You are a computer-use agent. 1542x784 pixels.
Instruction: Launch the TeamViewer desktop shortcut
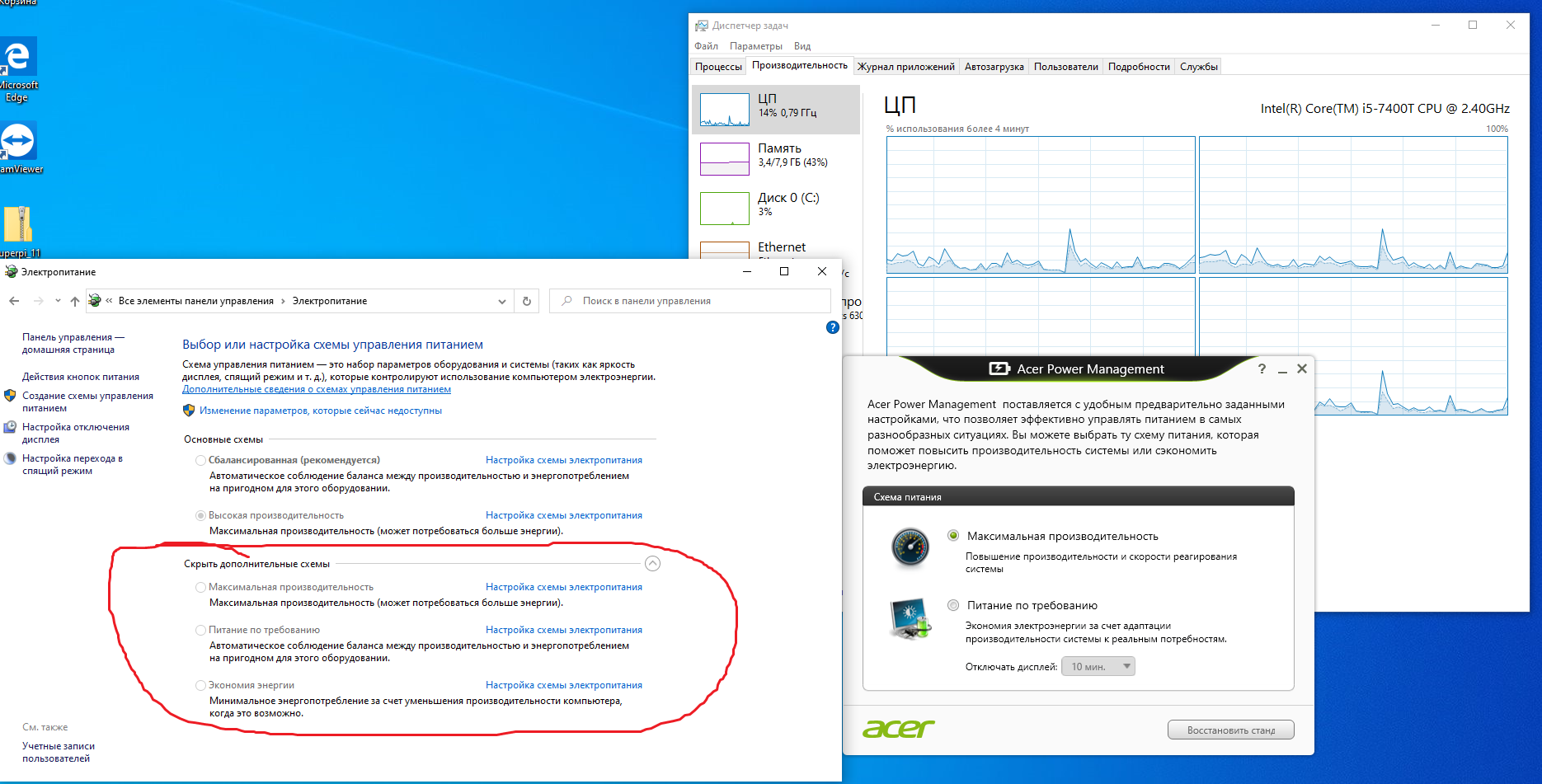17,142
